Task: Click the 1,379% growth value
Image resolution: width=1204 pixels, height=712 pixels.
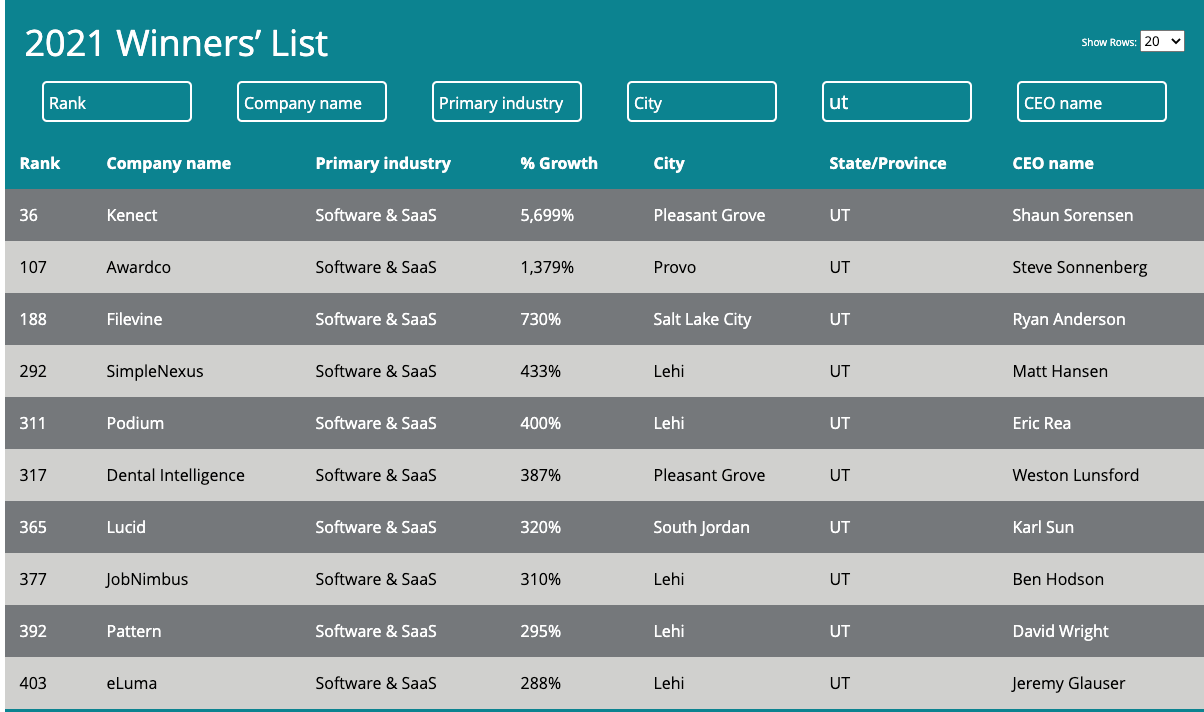Action: pos(547,267)
